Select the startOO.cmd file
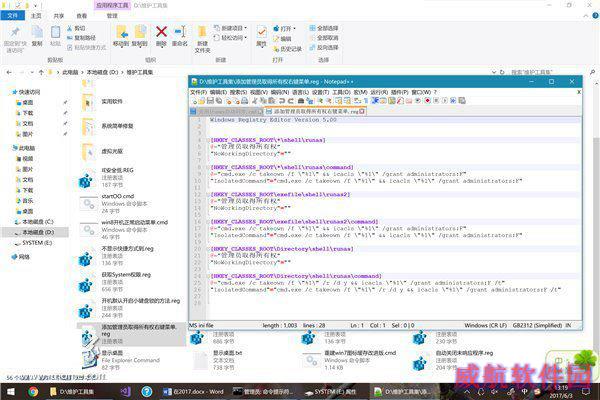600x400 pixels. click(x=130, y=203)
